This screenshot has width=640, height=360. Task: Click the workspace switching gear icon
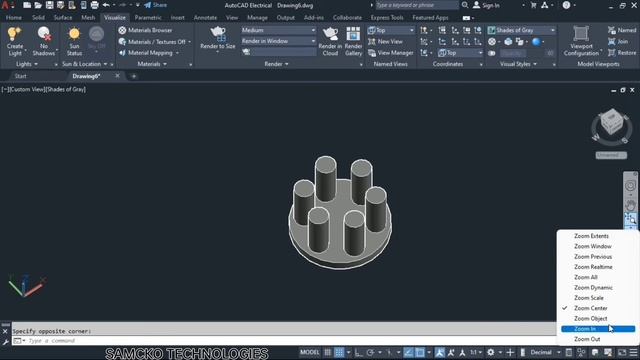point(491,352)
